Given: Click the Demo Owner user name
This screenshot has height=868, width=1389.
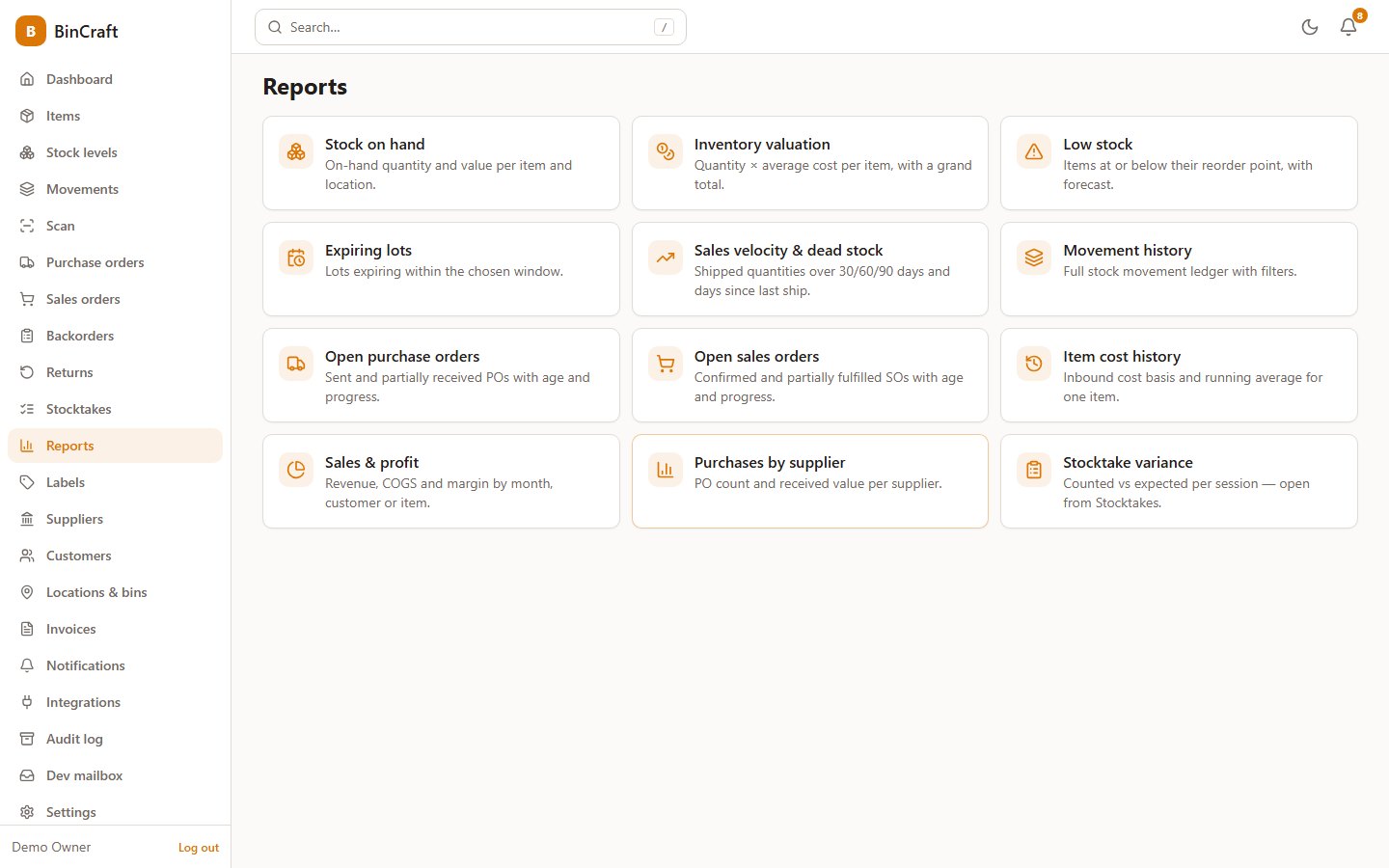Looking at the screenshot, I should pyautogui.click(x=51, y=847).
